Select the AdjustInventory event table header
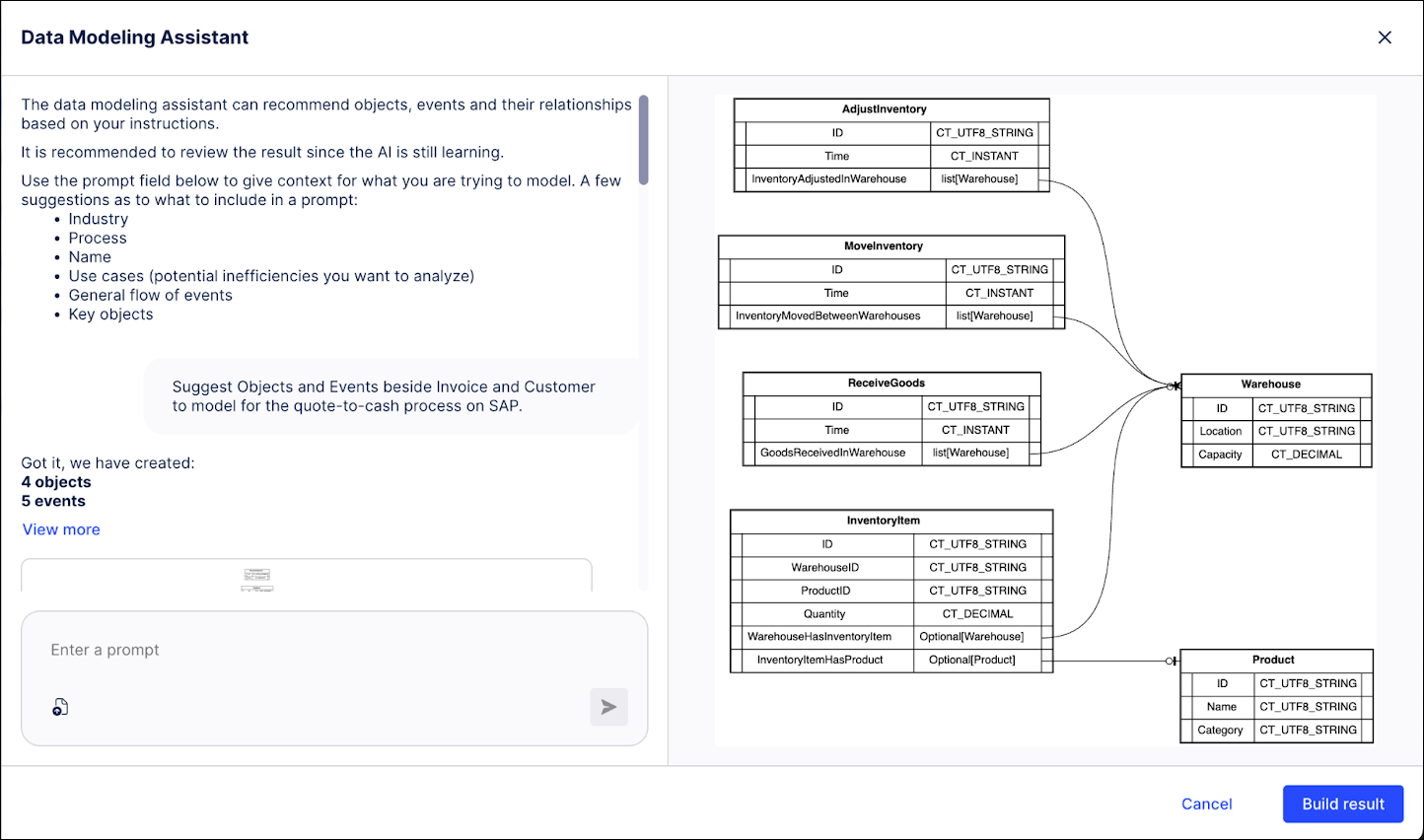Viewport: 1424px width, 840px height. [x=890, y=108]
